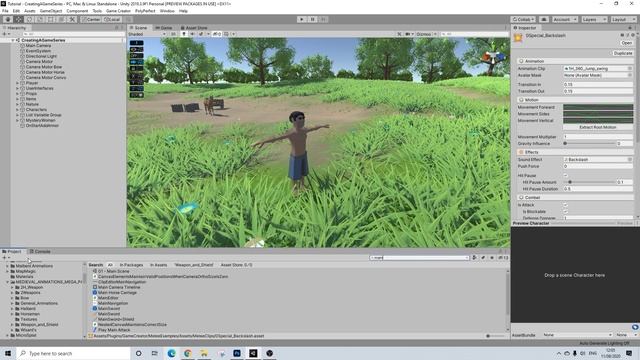Screen dimensions: 640x360
Task: Select the Rotate tool in the toolbar
Action: point(29,19)
